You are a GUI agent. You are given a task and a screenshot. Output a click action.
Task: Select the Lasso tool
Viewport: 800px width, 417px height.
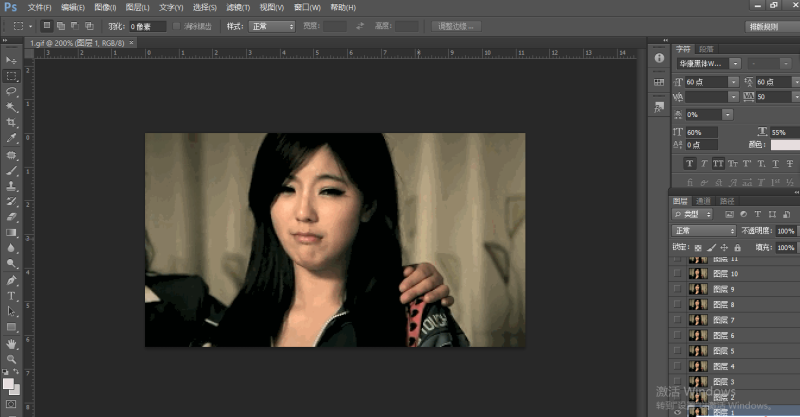click(11, 91)
